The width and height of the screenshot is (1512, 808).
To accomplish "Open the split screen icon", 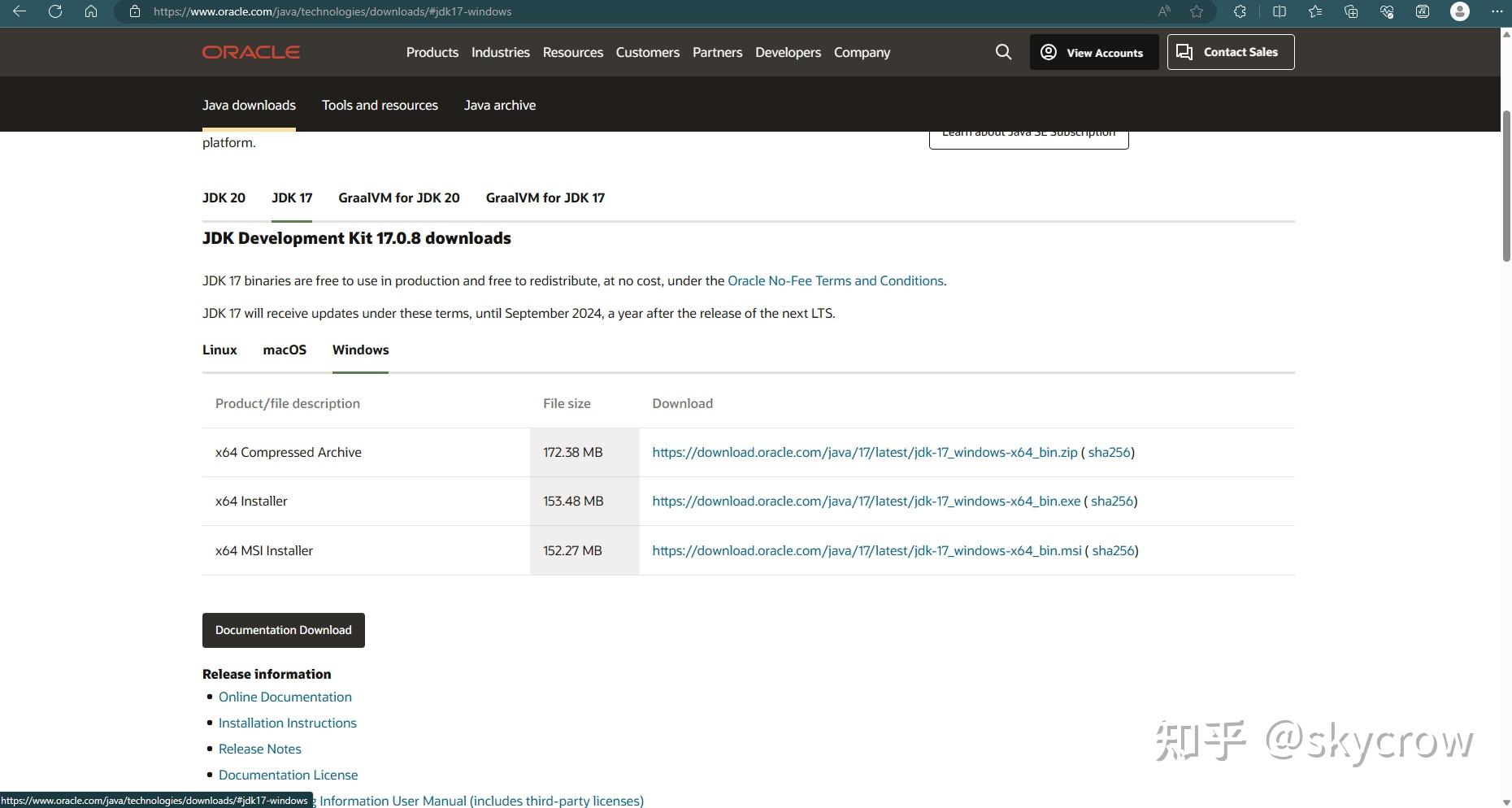I will 1280,11.
